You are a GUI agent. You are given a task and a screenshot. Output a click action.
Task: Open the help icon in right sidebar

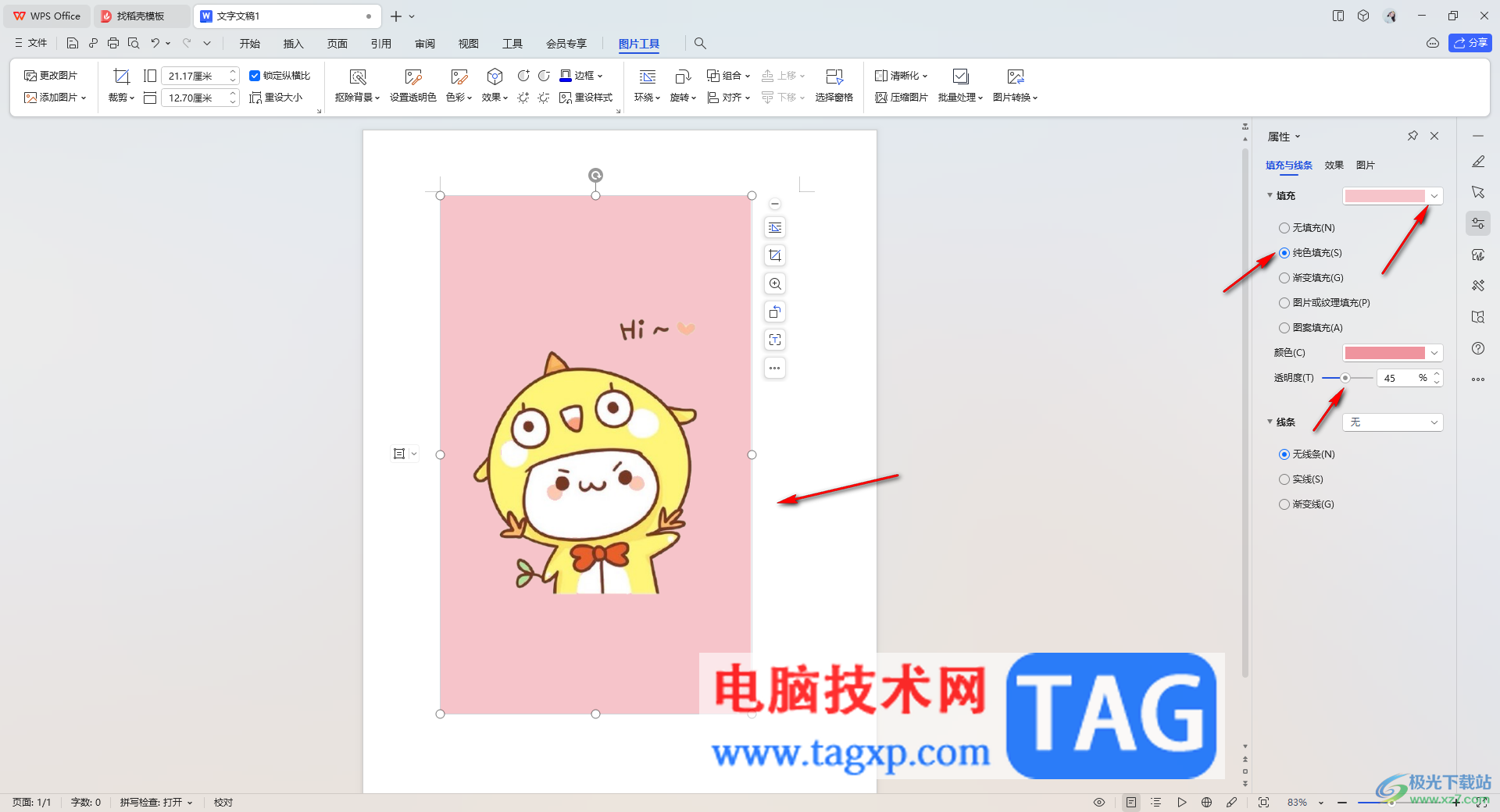[x=1478, y=348]
